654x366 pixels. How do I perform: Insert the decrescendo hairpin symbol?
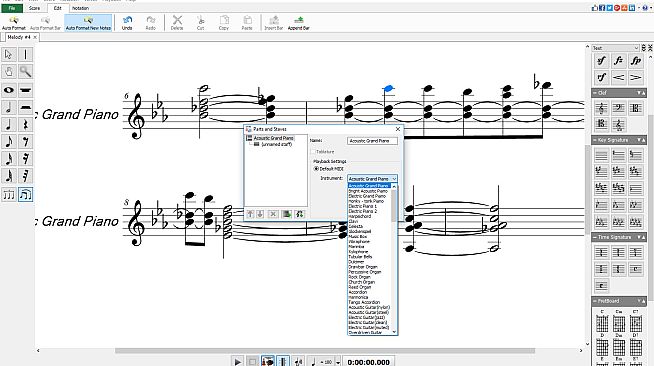tap(635, 78)
